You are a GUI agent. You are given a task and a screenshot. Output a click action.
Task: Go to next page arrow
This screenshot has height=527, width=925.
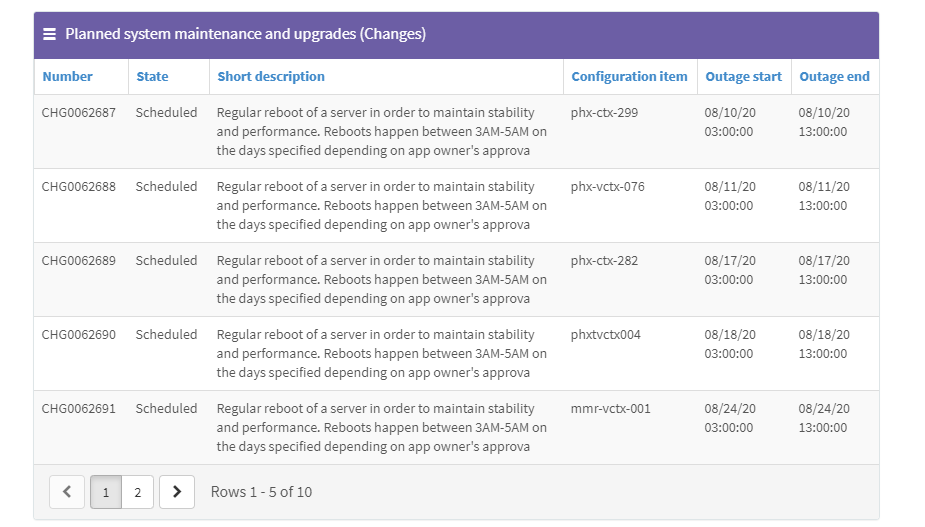pos(177,492)
